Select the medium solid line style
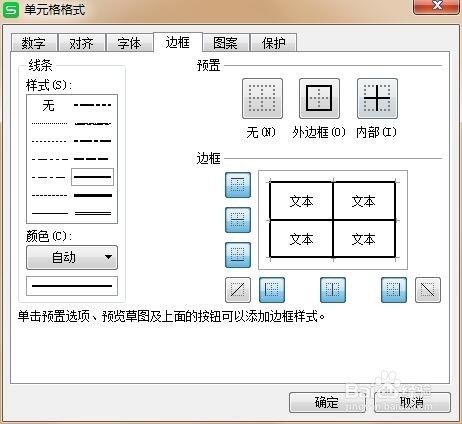Image resolution: width=462 pixels, height=424 pixels. [93, 177]
